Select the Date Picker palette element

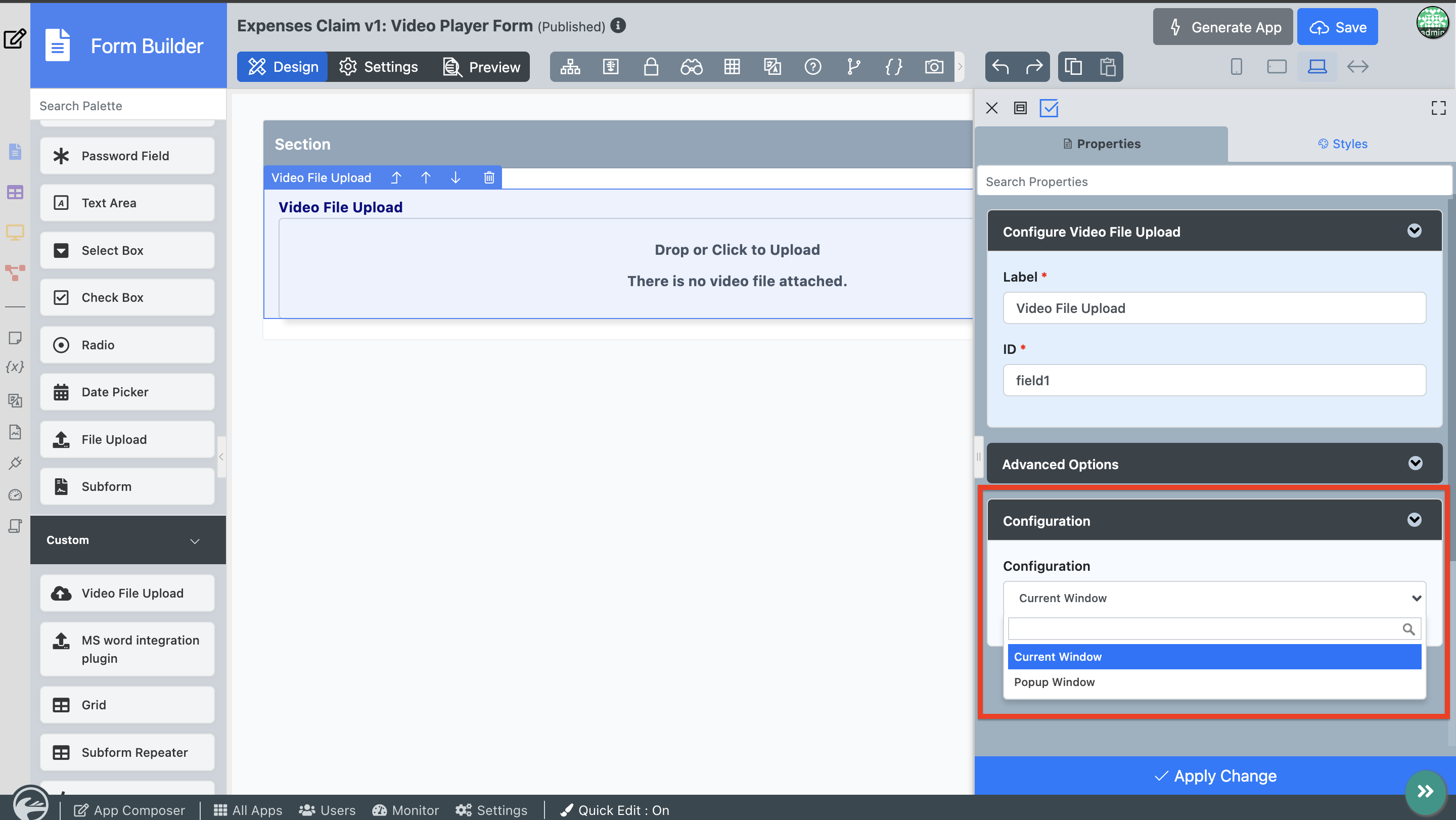pos(127,392)
